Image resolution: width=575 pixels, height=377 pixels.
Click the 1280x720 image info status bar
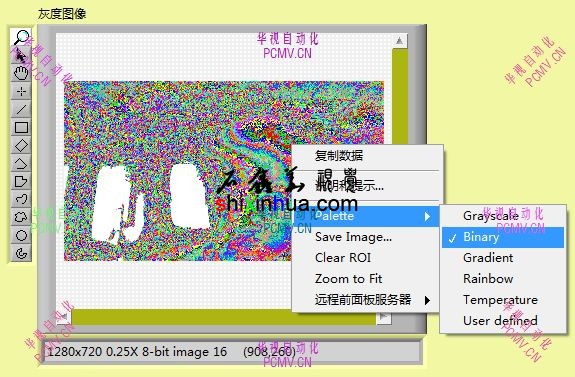[x=232, y=352]
